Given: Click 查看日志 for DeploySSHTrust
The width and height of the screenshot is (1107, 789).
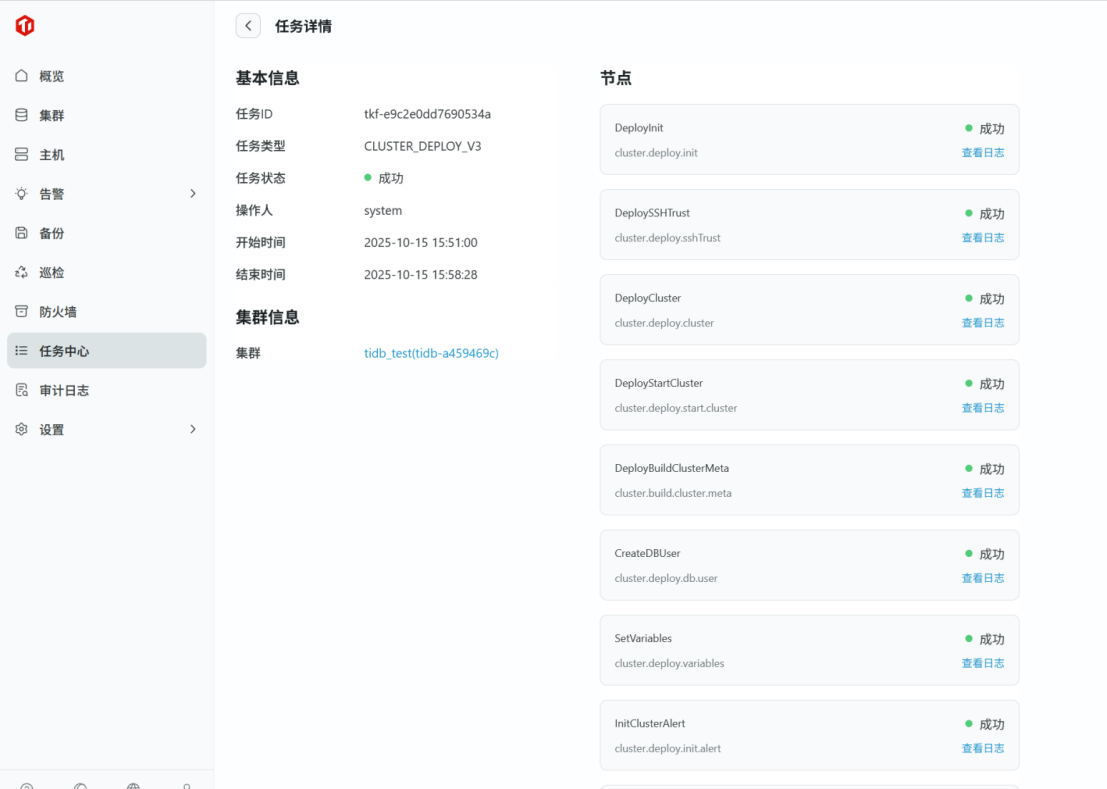Looking at the screenshot, I should [x=982, y=238].
